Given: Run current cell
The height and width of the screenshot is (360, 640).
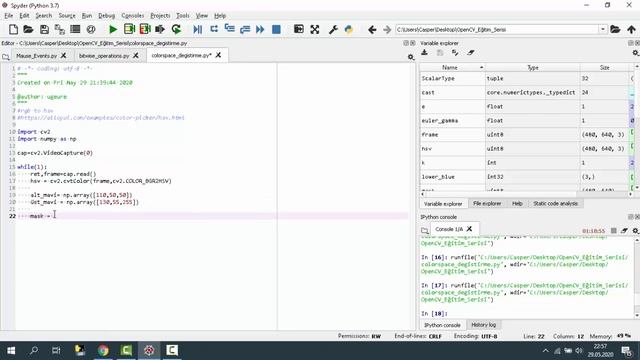Looking at the screenshot, I should coord(129,29).
